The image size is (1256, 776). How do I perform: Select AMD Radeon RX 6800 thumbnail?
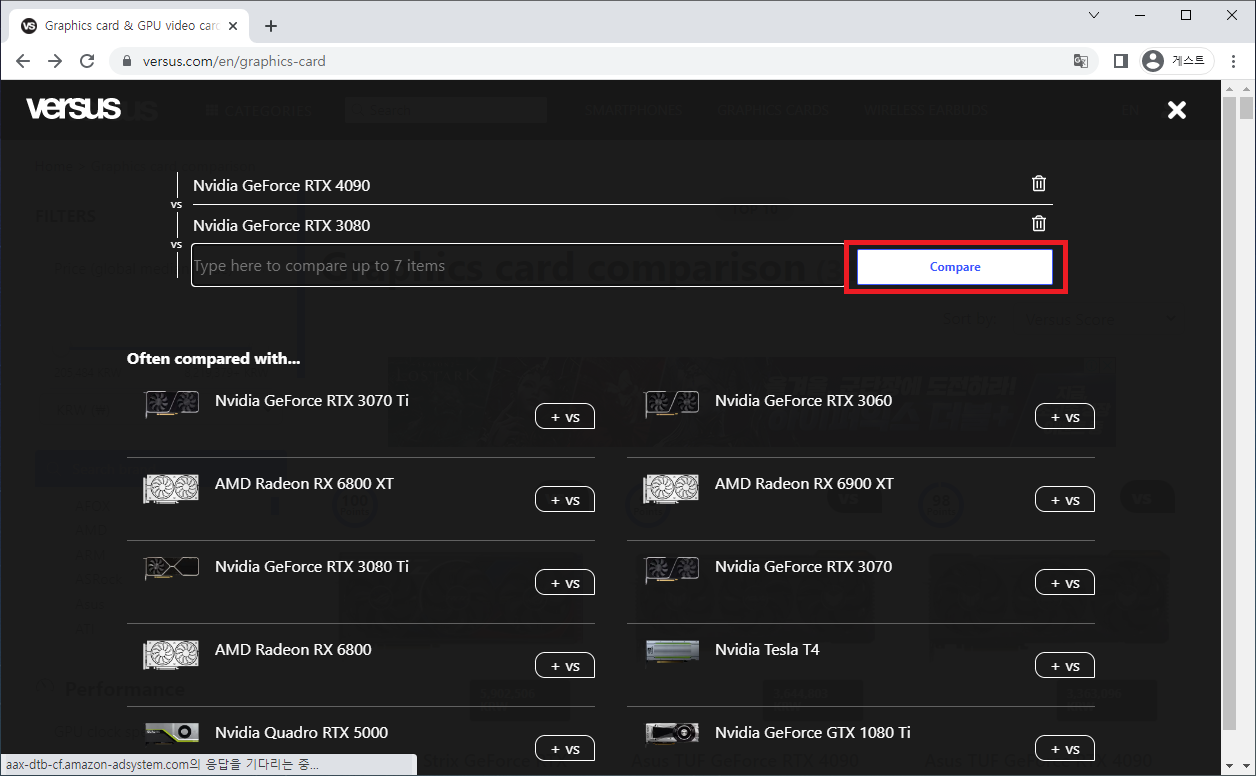(172, 654)
